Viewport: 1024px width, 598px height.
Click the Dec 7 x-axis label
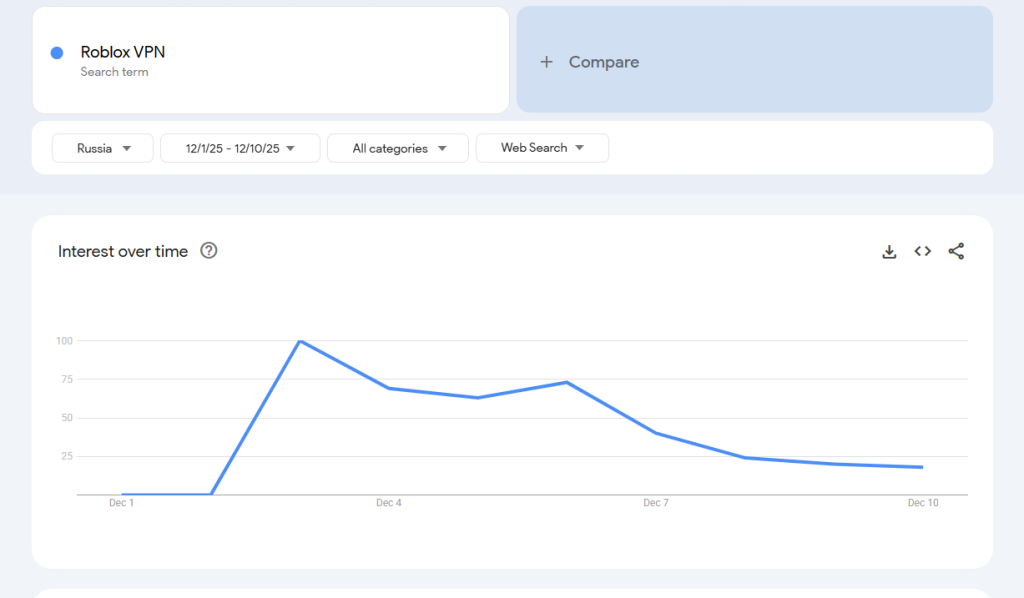656,503
